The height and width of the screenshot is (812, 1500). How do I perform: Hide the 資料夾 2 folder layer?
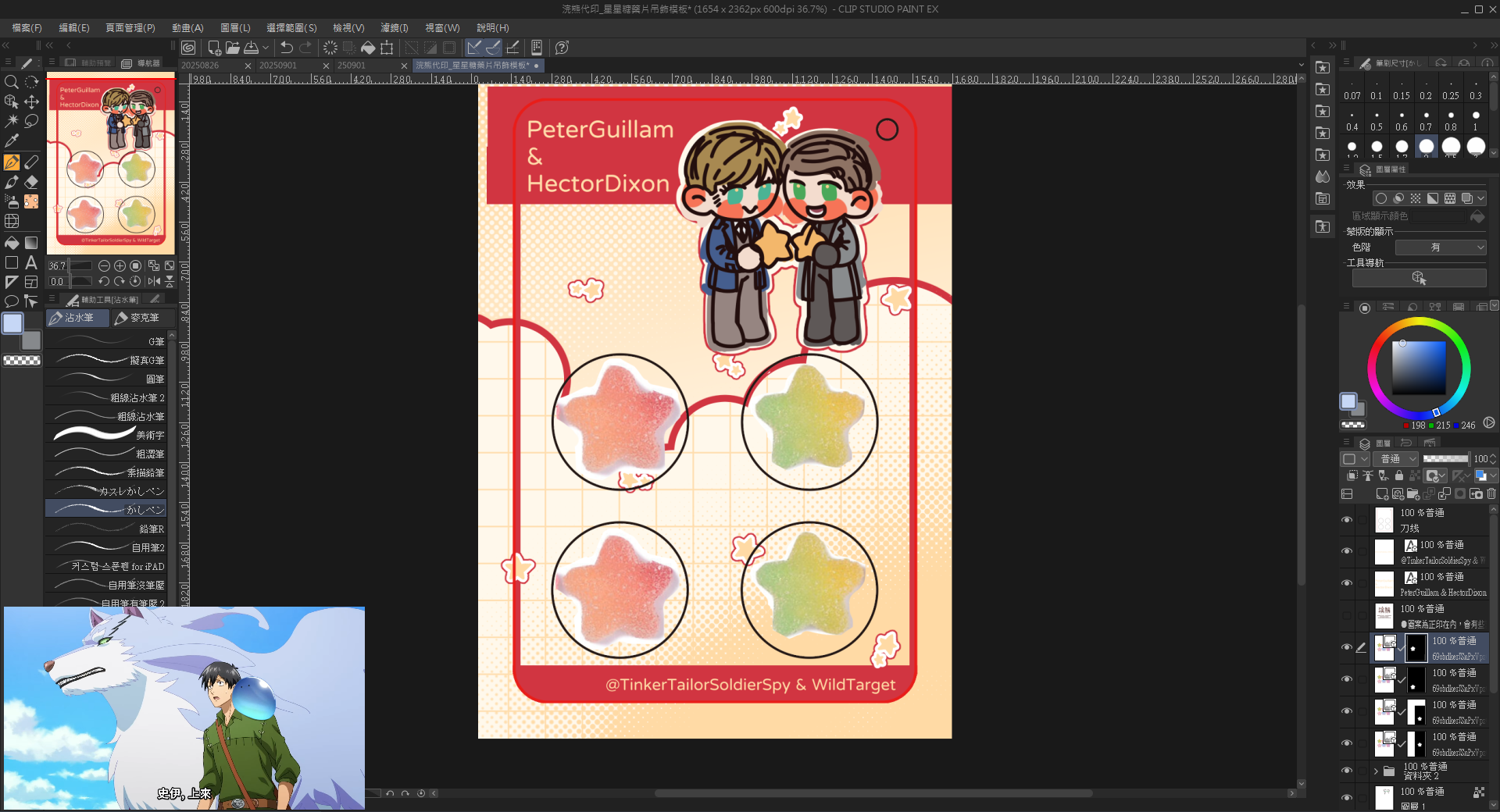click(1347, 771)
